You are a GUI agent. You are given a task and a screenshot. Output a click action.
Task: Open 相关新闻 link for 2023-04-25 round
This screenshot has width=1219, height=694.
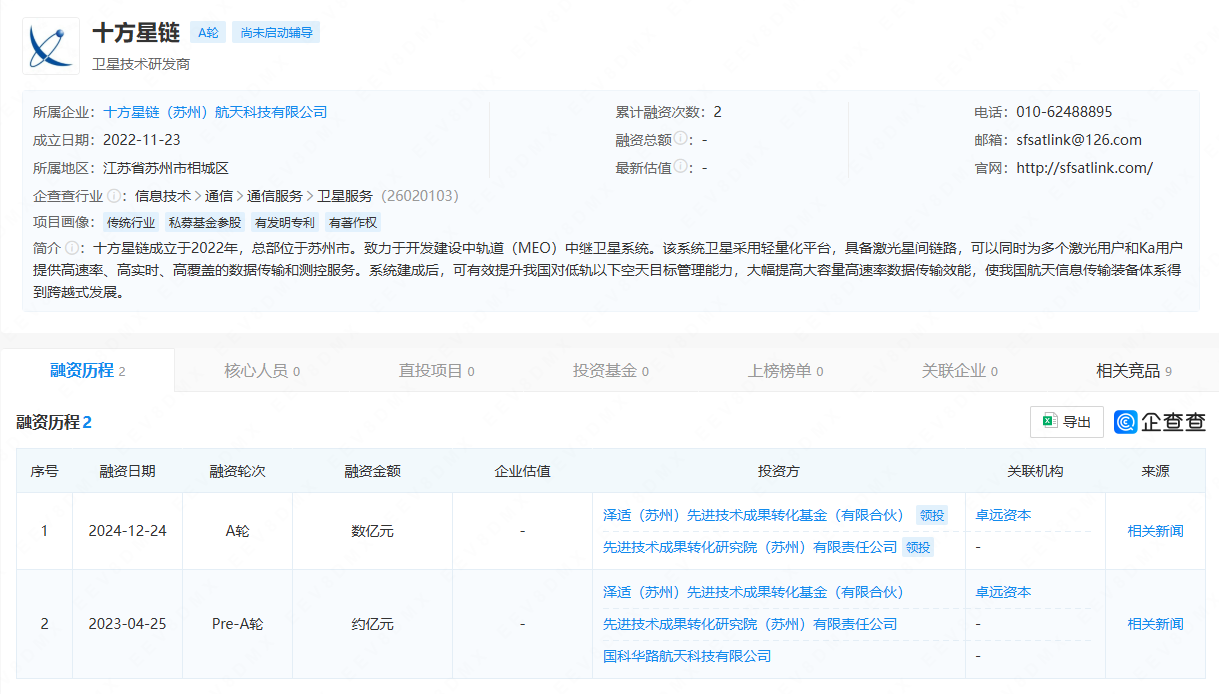click(1155, 624)
